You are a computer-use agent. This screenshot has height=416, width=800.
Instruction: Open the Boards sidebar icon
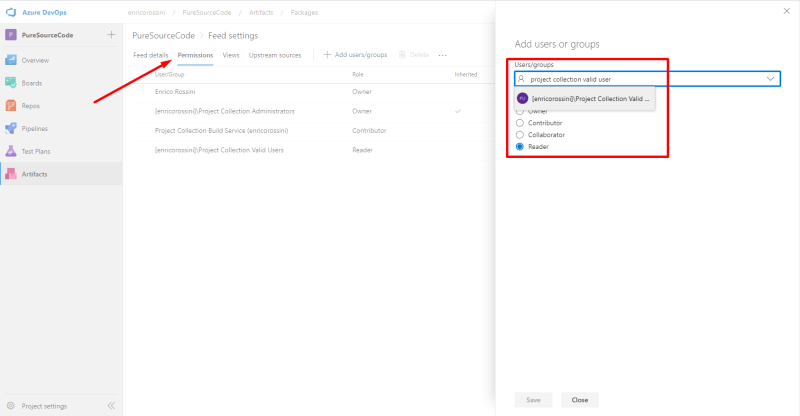[11, 83]
